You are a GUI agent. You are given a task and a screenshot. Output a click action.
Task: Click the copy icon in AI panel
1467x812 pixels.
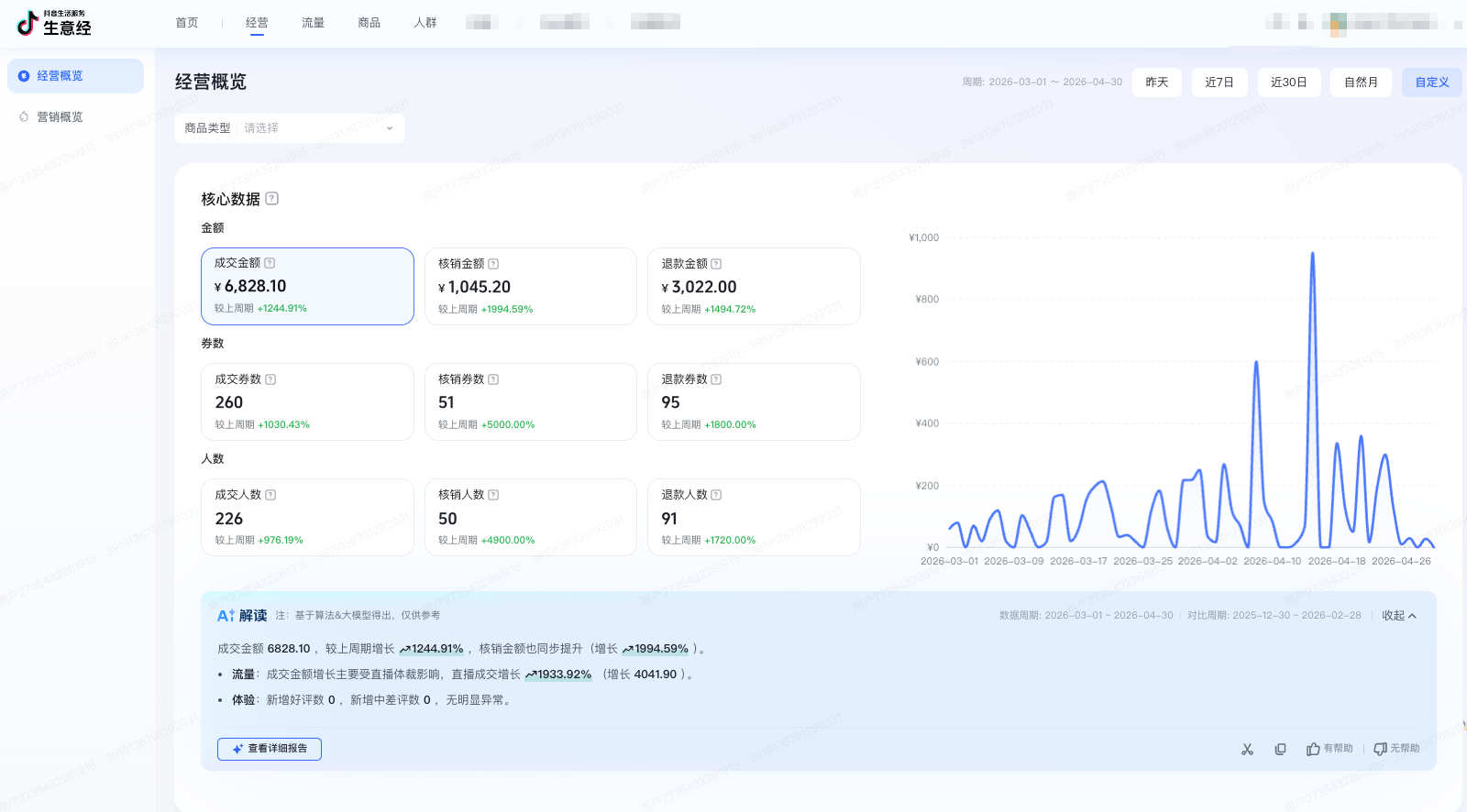click(1280, 749)
